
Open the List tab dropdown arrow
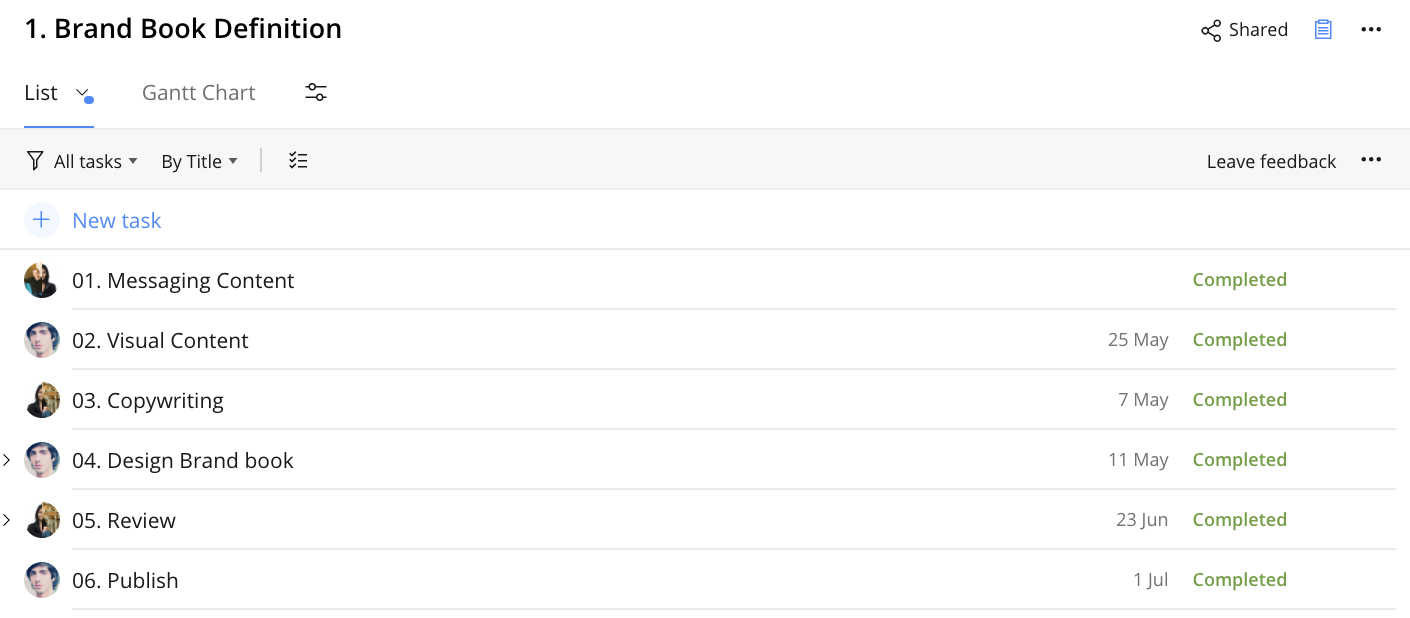click(83, 93)
